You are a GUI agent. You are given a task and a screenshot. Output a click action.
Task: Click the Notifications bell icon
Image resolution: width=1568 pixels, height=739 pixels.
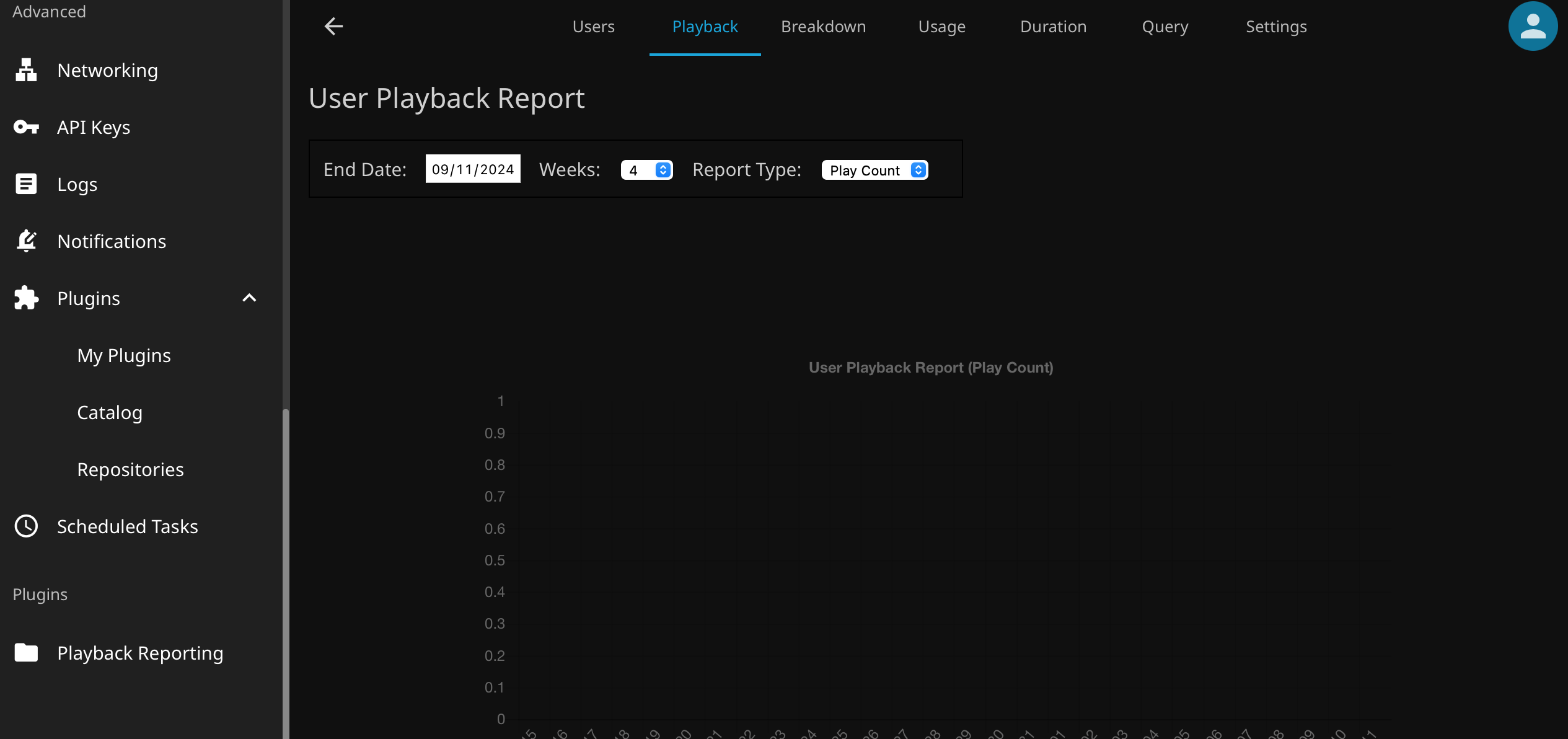26,241
